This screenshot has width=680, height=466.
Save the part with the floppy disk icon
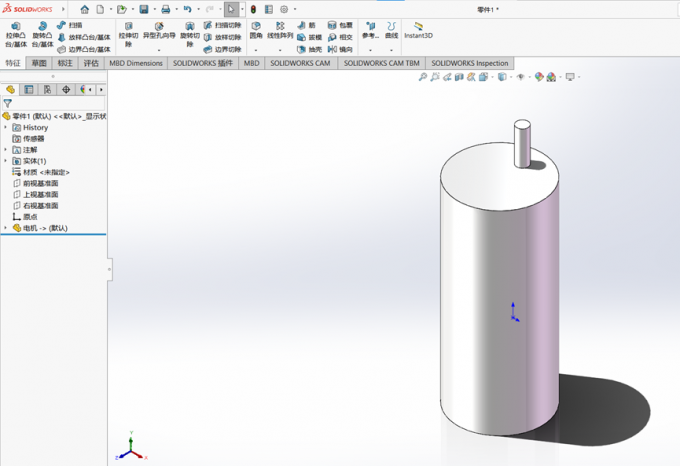click(x=144, y=9)
